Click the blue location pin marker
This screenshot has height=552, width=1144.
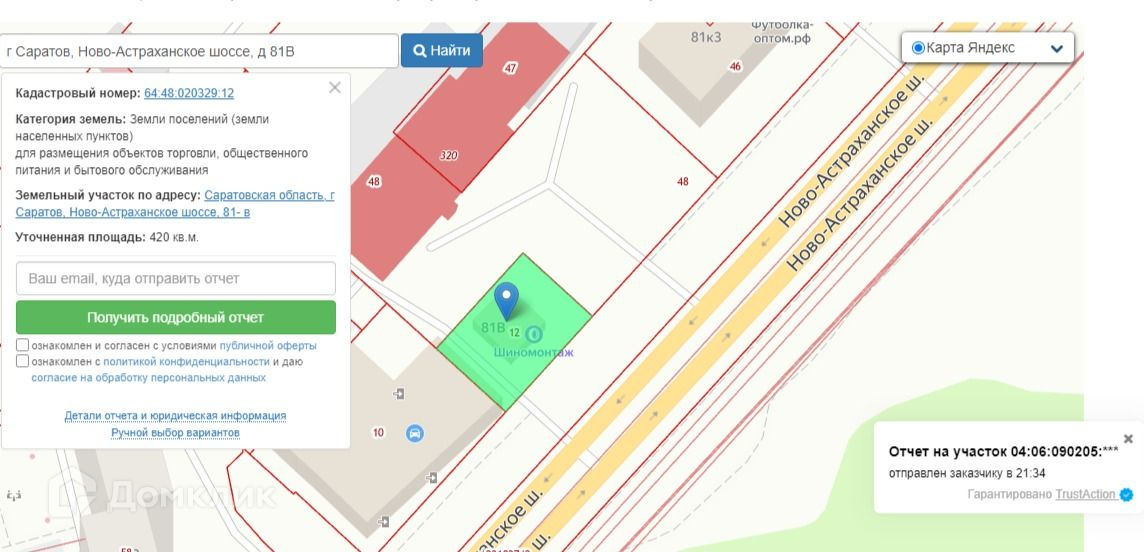[506, 300]
